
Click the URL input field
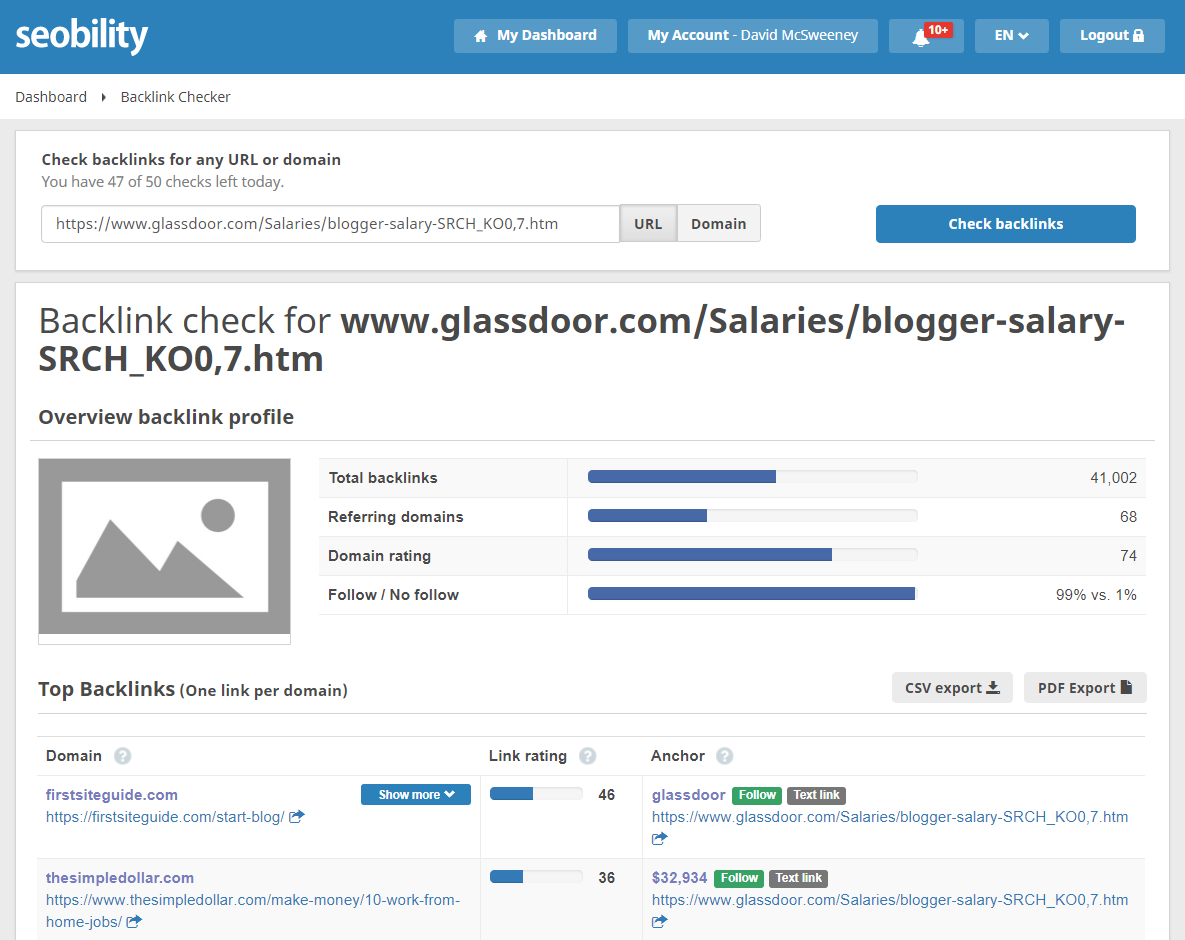point(330,224)
